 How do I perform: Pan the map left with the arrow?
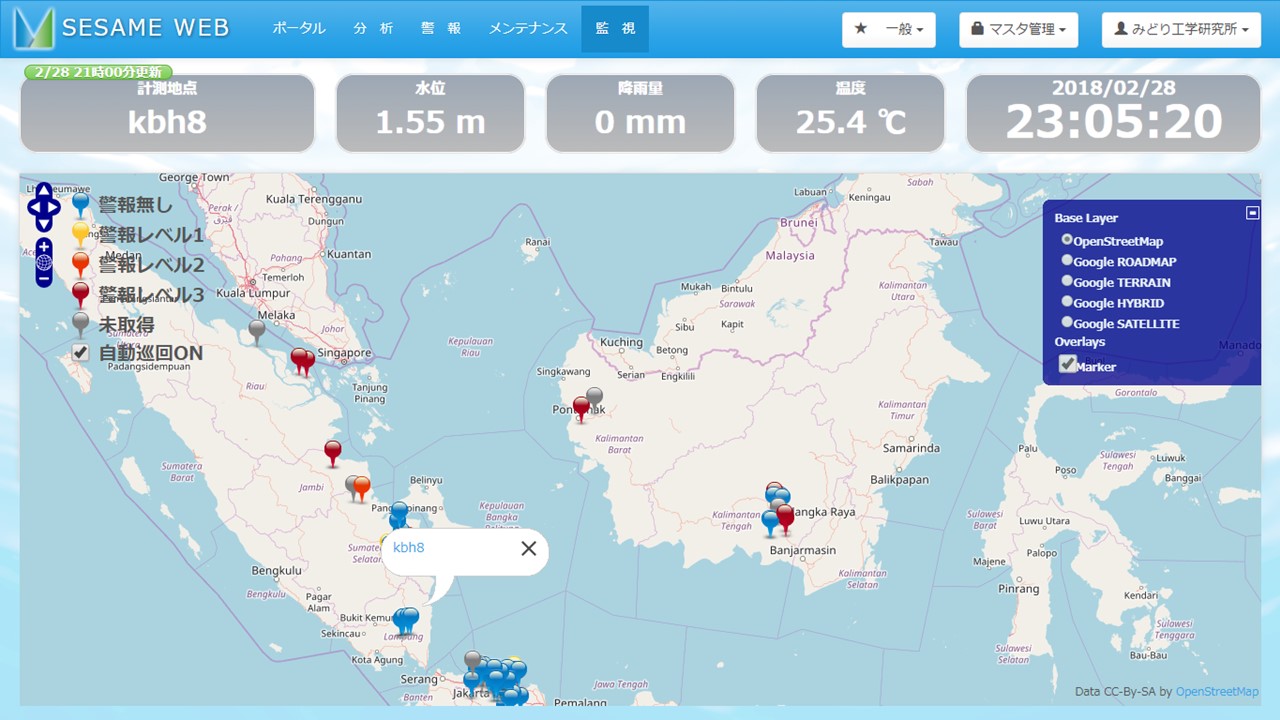click(x=34, y=208)
